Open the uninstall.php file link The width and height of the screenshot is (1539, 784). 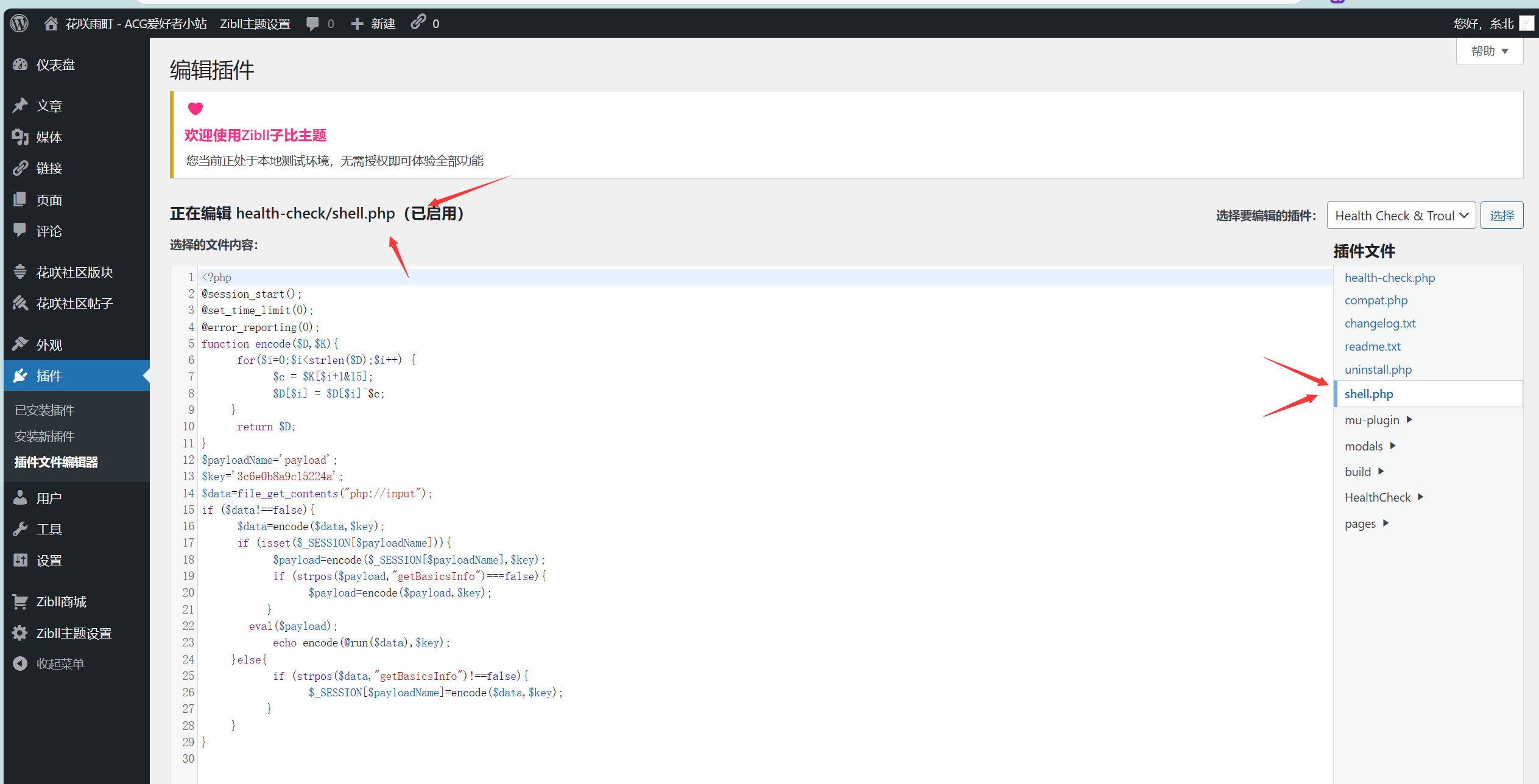pyautogui.click(x=1378, y=369)
